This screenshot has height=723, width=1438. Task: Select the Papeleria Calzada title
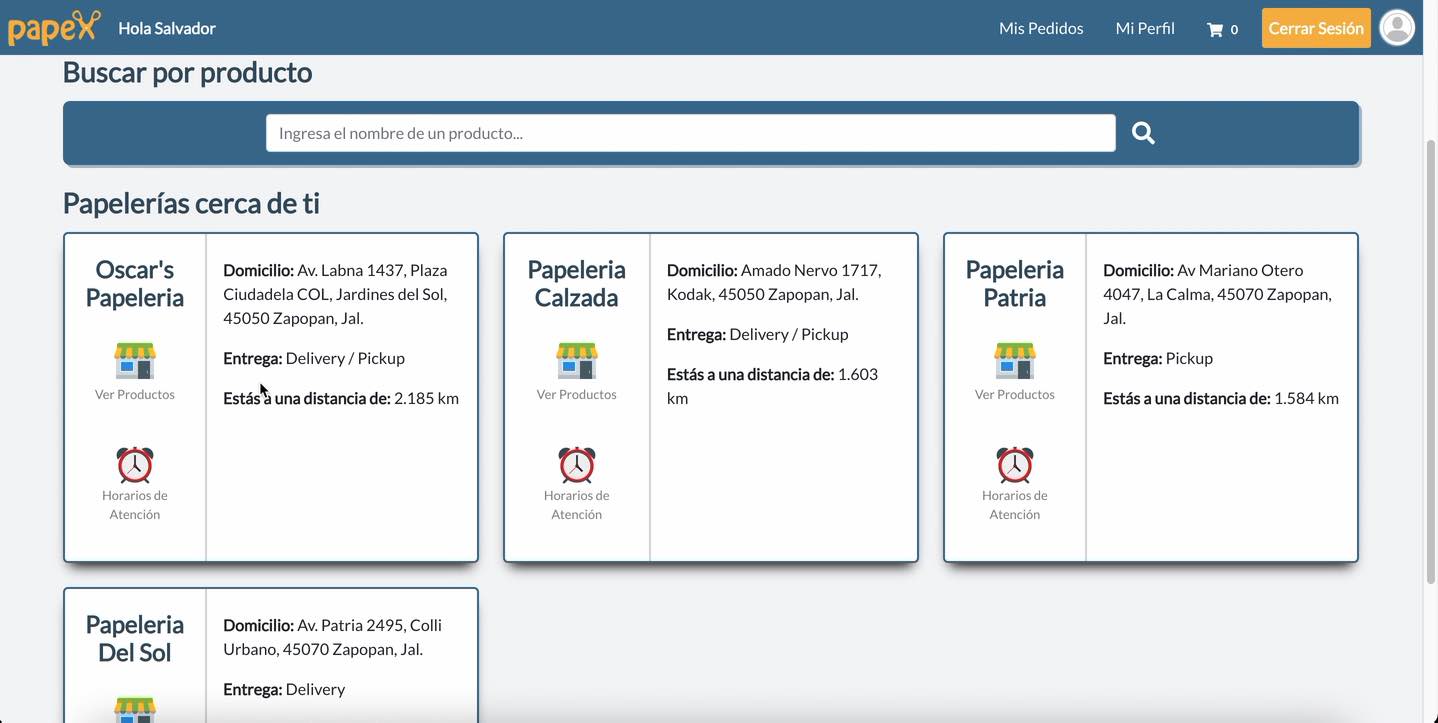(577, 283)
